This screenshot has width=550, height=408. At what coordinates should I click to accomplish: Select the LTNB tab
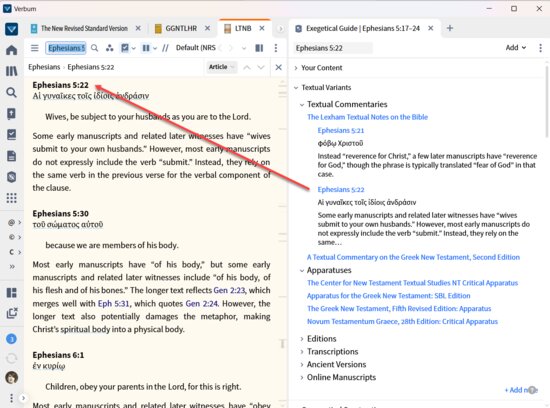[243, 28]
